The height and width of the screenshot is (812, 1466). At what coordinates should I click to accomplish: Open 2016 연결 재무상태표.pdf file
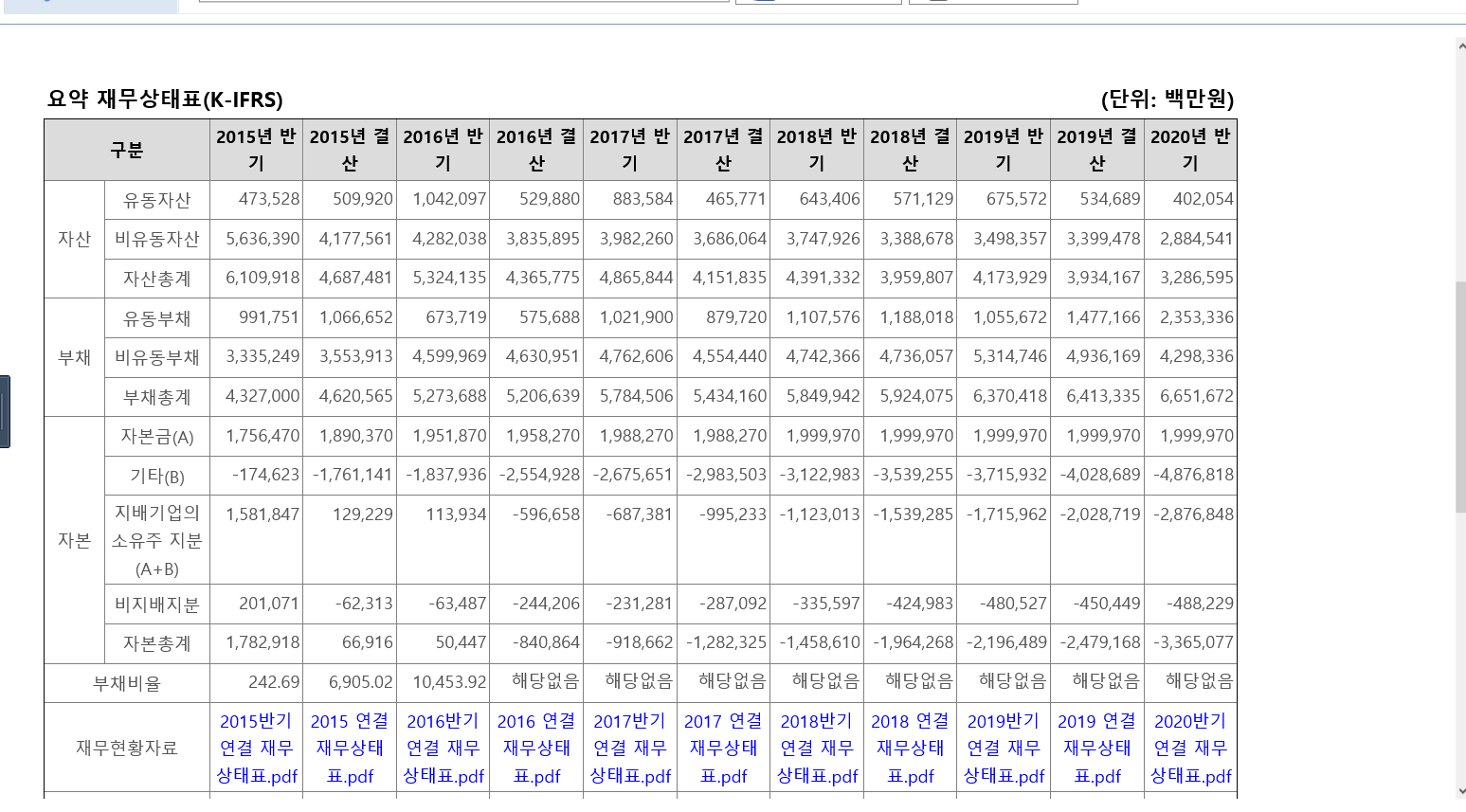536,749
